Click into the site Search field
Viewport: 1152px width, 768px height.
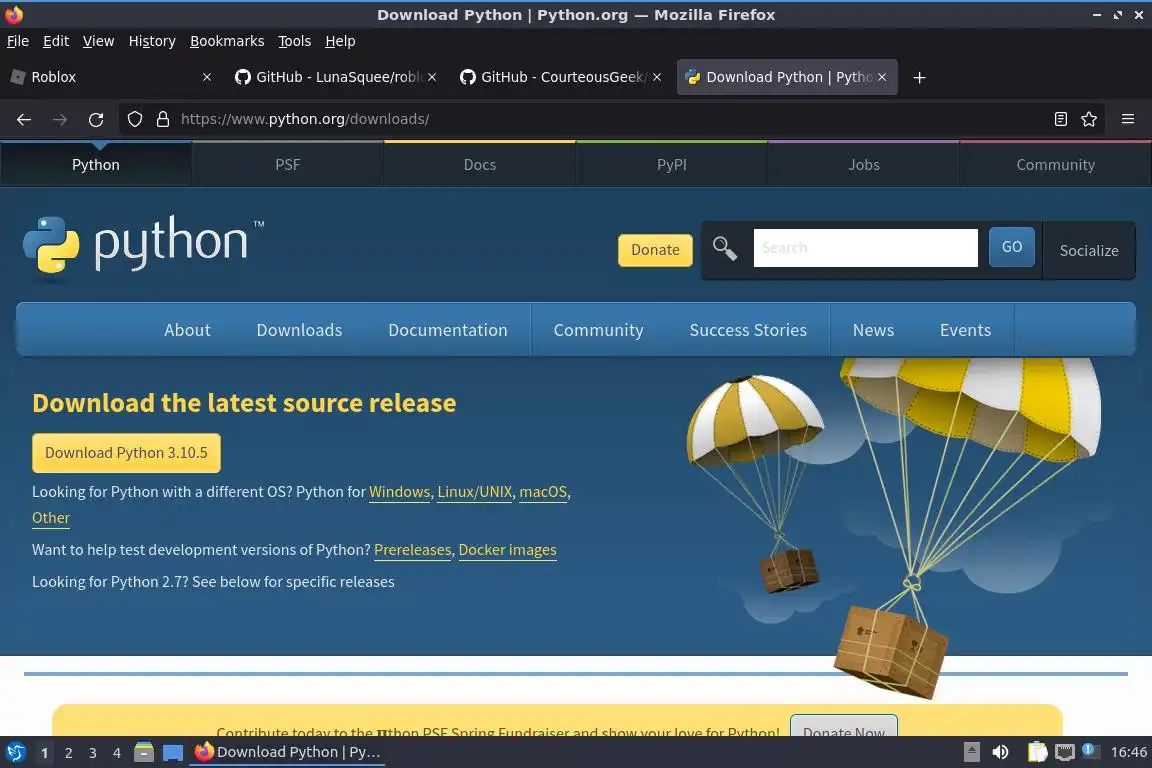(x=865, y=248)
